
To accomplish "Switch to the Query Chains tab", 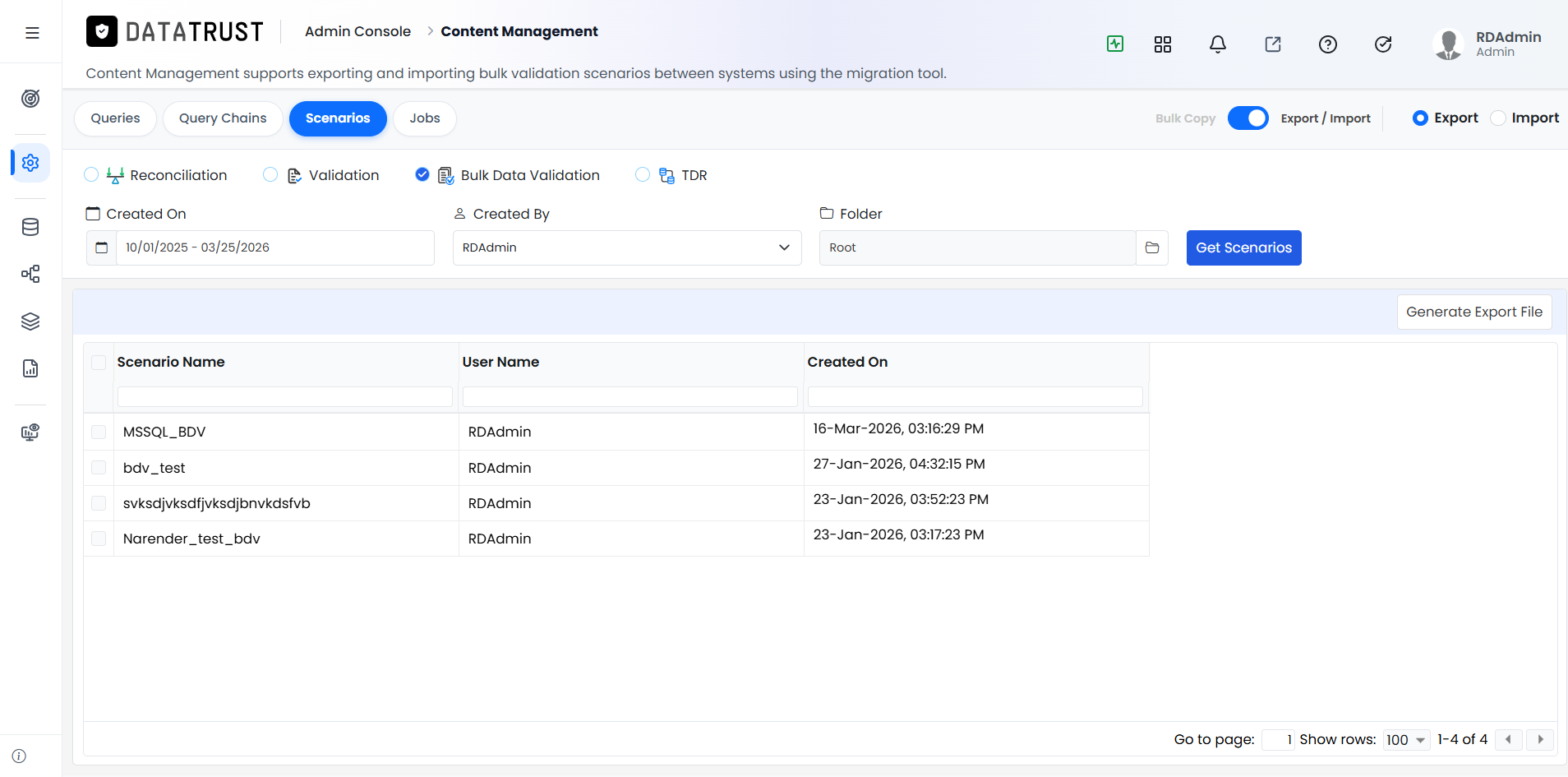I will point(223,118).
